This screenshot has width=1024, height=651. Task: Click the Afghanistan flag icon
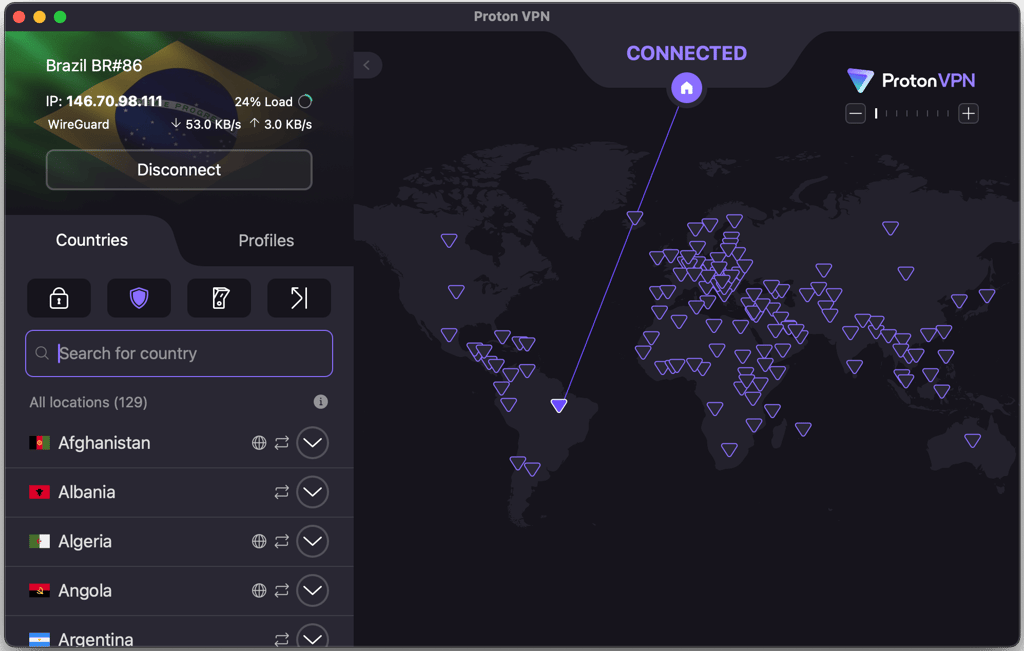click(x=39, y=443)
